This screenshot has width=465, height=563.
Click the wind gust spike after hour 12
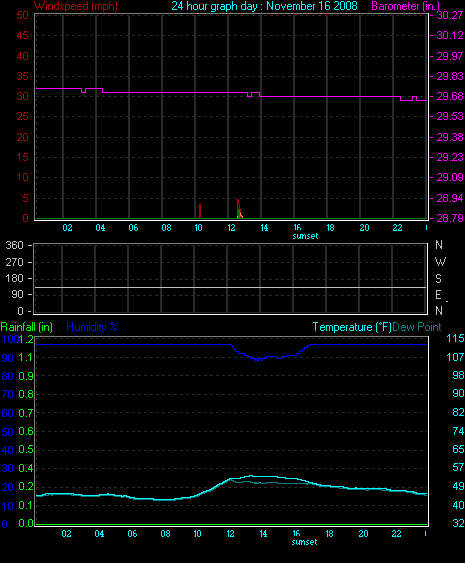[238, 209]
